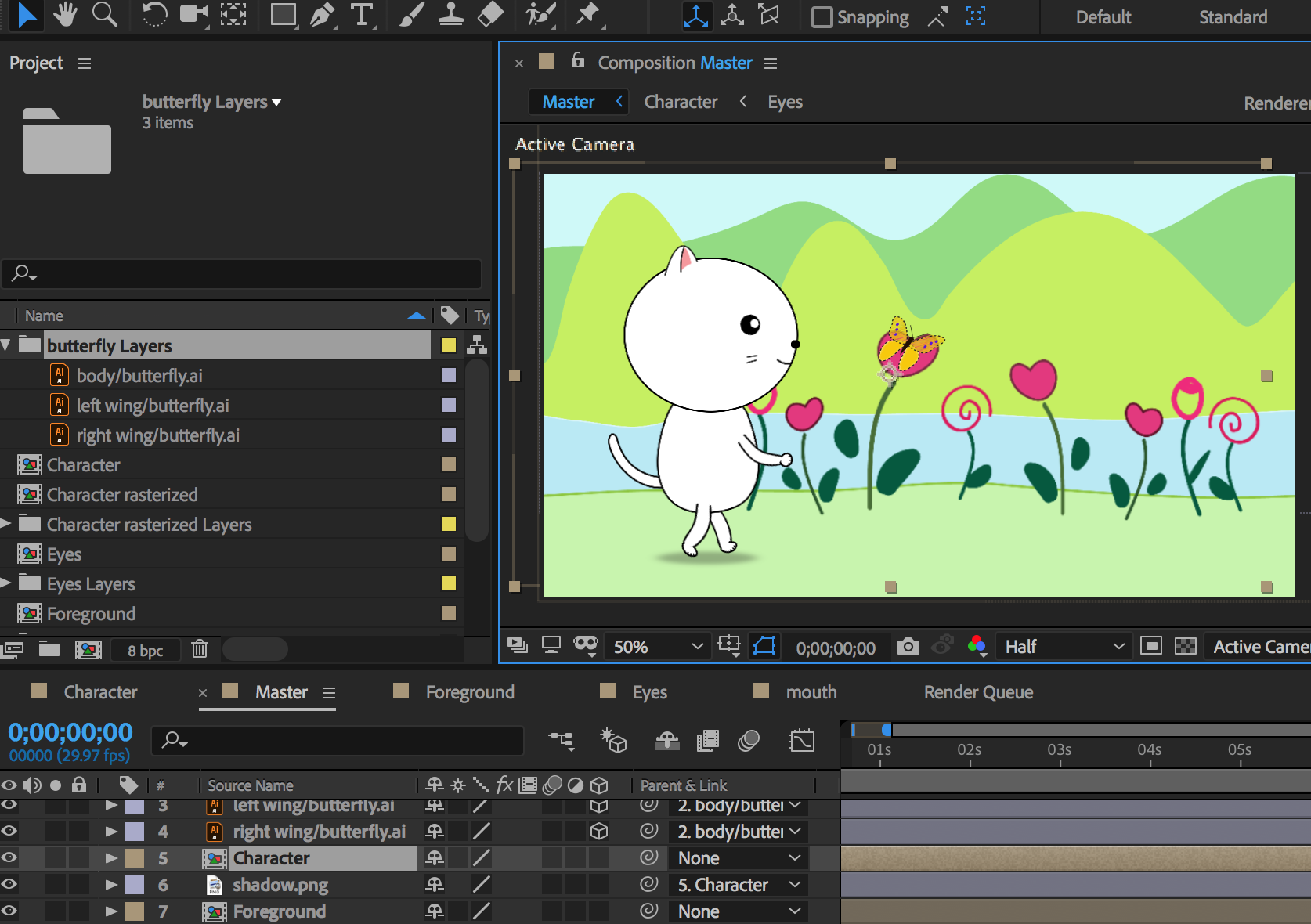The height and width of the screenshot is (924, 1311).
Task: Select the Default workspace
Action: [1103, 17]
